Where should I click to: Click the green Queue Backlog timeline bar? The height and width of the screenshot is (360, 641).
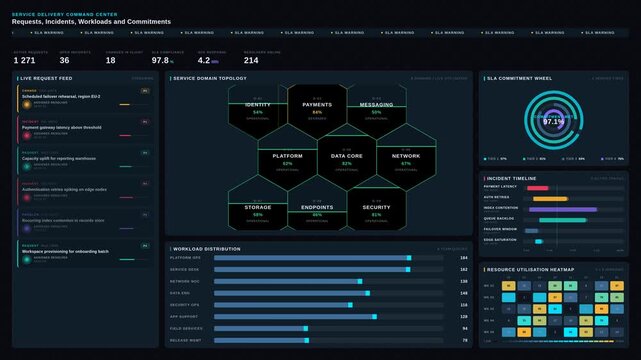coord(563,220)
